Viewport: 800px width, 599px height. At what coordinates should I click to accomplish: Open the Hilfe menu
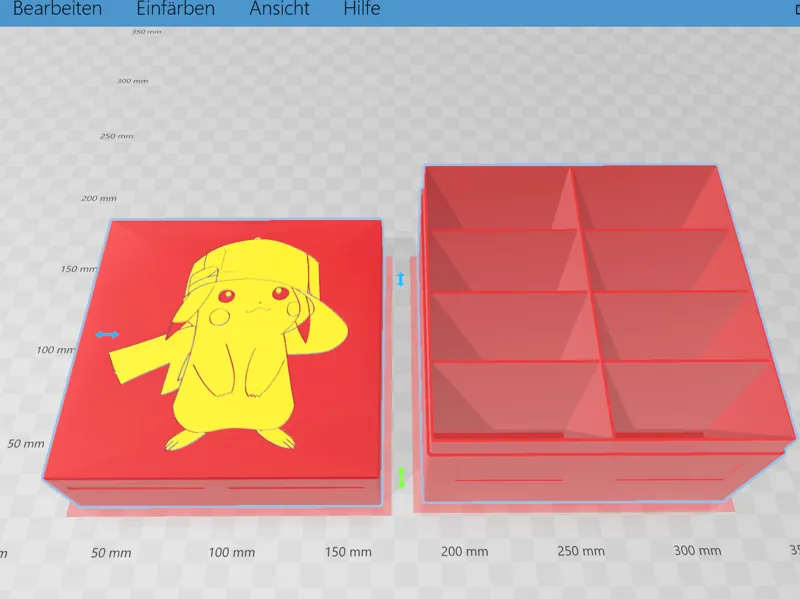[x=362, y=8]
